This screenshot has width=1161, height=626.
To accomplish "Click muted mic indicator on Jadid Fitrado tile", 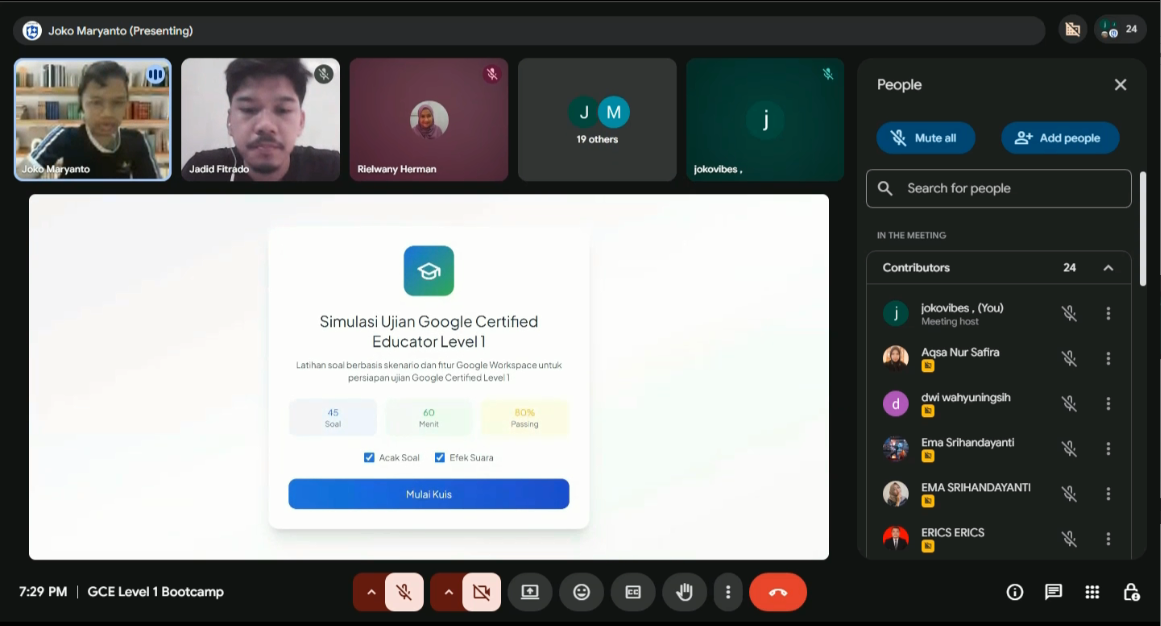I will 324,74.
